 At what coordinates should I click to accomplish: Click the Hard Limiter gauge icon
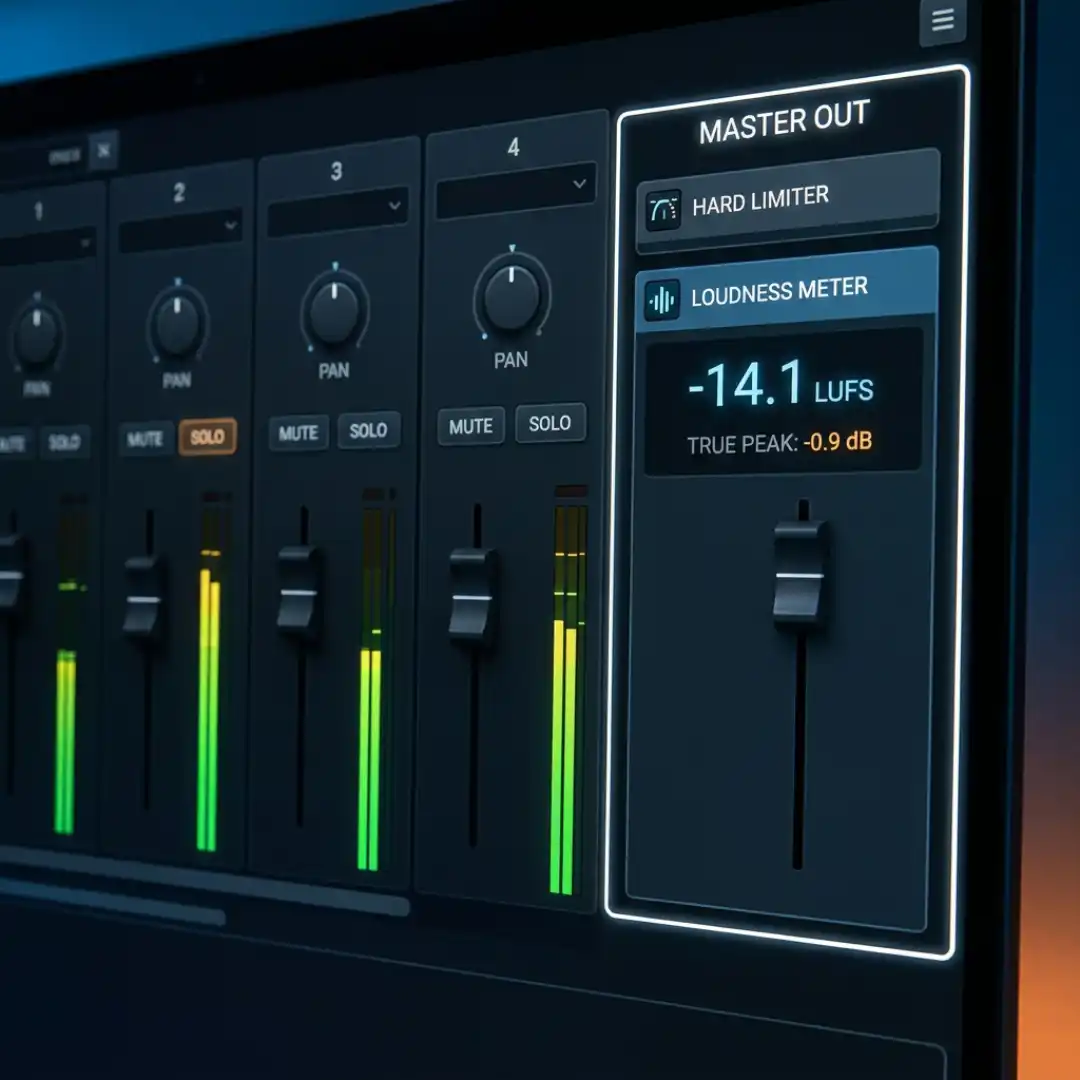[x=664, y=209]
